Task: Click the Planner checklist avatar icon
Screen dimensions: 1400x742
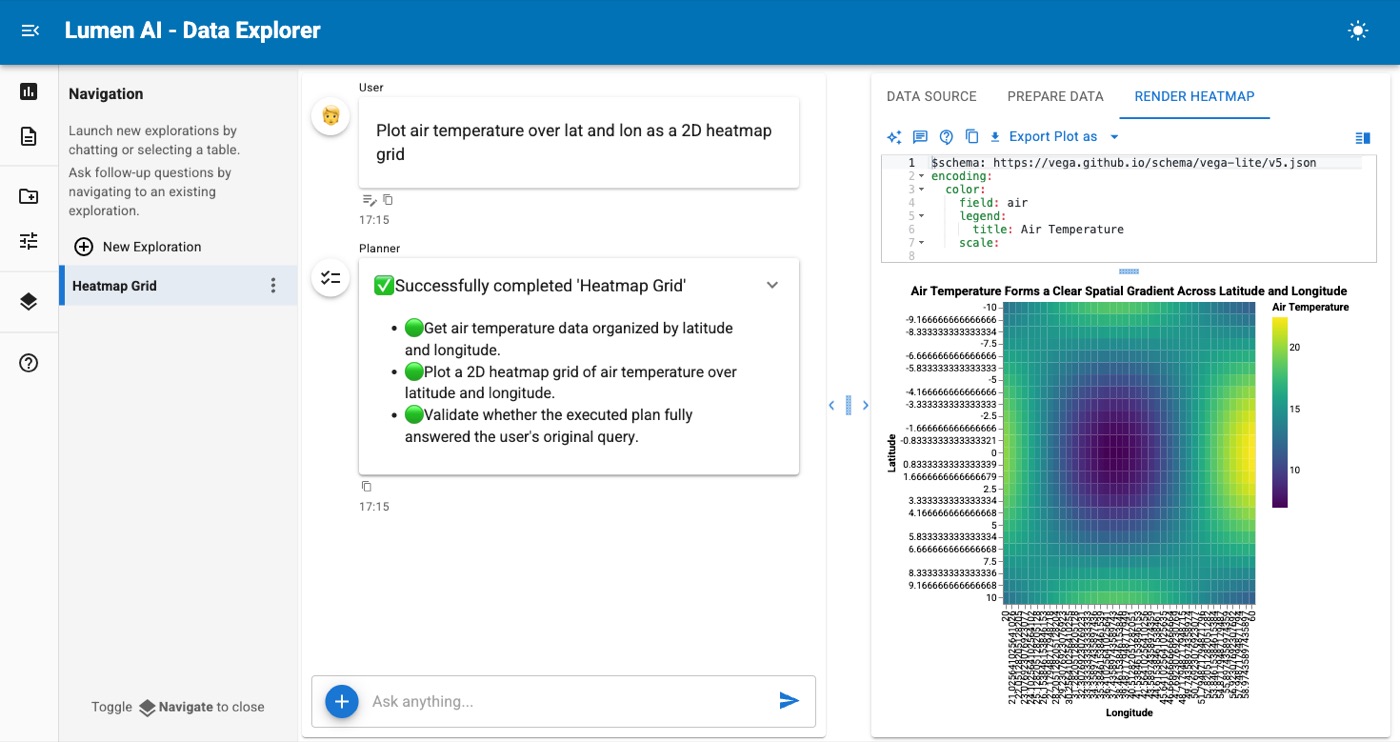Action: (331, 277)
